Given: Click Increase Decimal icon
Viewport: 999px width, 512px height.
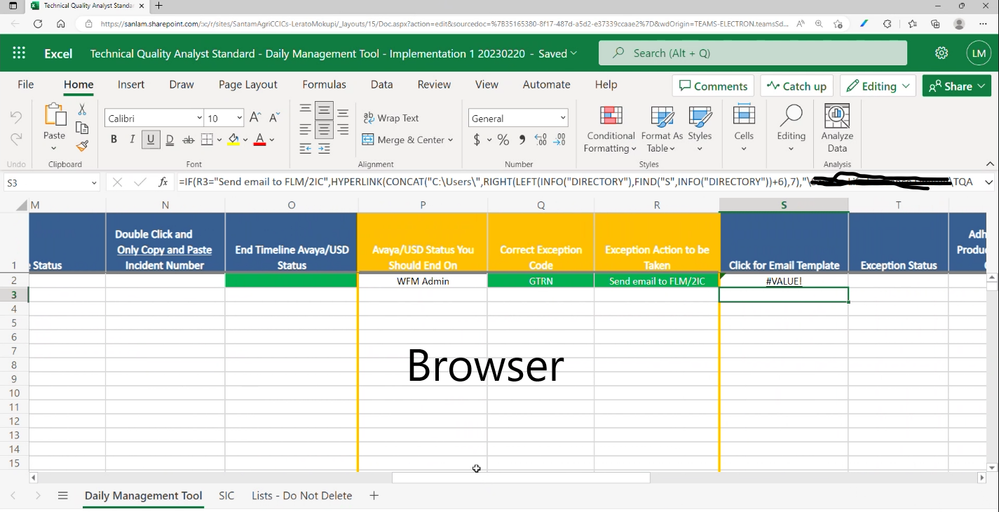Looking at the screenshot, I should tap(541, 139).
